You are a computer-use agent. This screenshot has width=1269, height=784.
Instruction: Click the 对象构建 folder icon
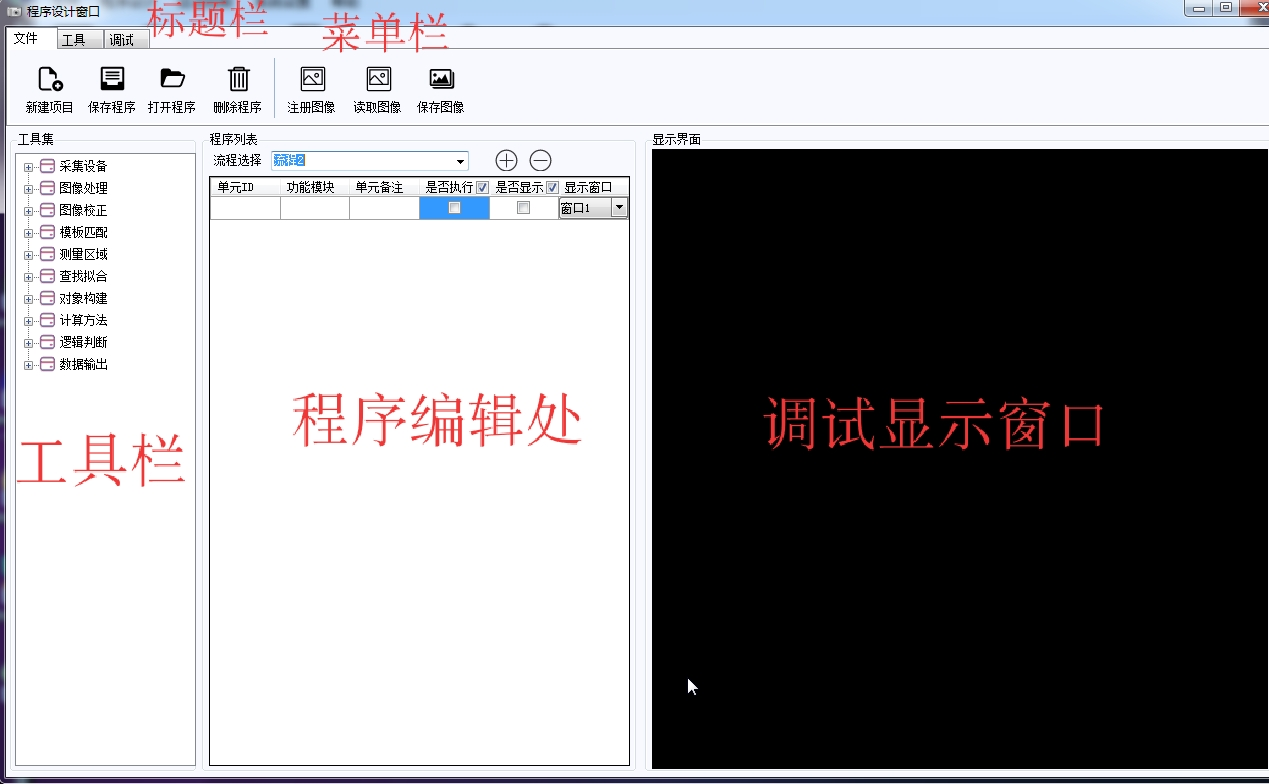[x=47, y=298]
